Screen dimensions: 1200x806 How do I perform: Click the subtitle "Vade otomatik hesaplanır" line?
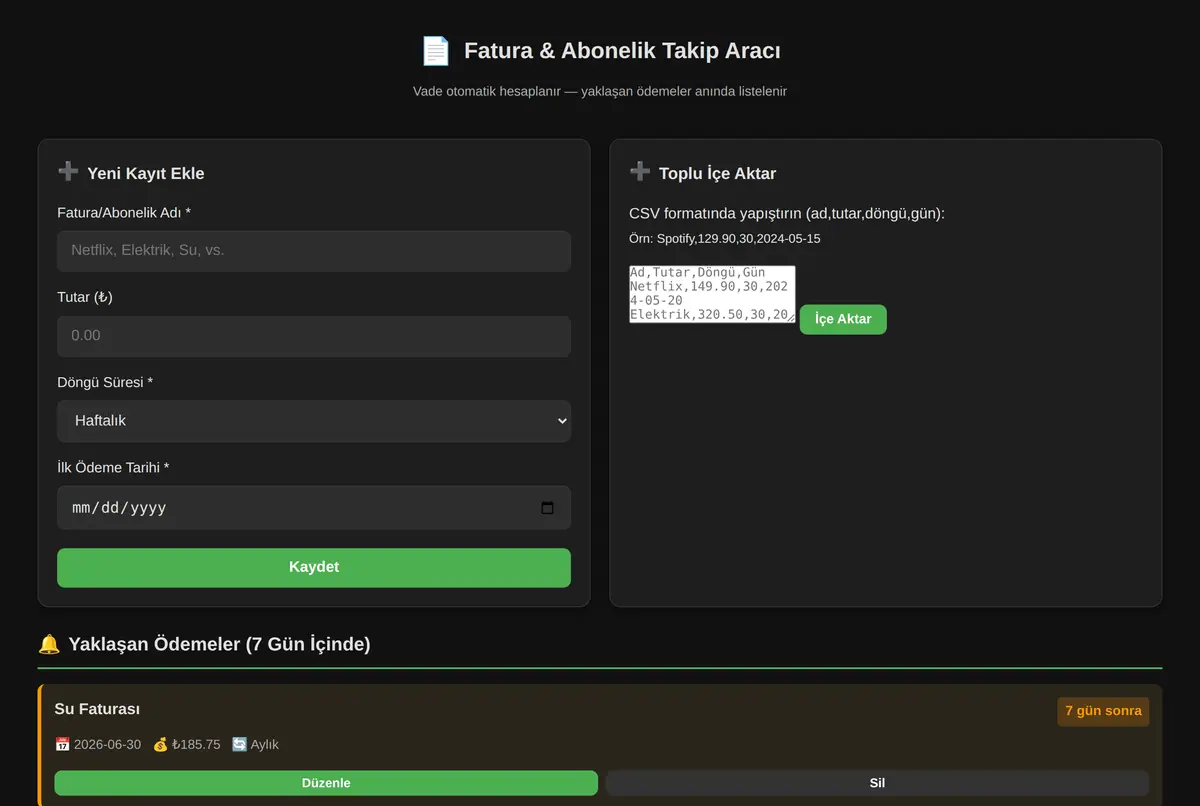coord(600,91)
